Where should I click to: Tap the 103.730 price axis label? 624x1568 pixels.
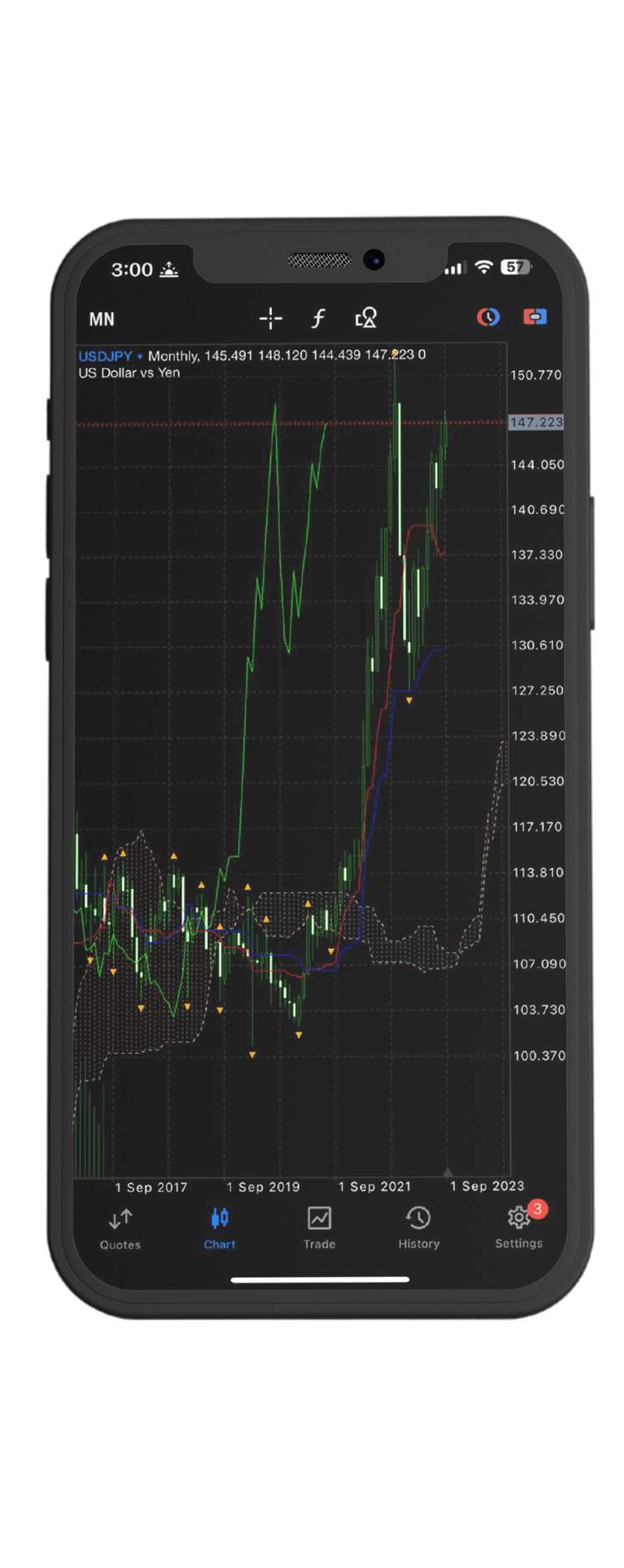coord(539,1009)
